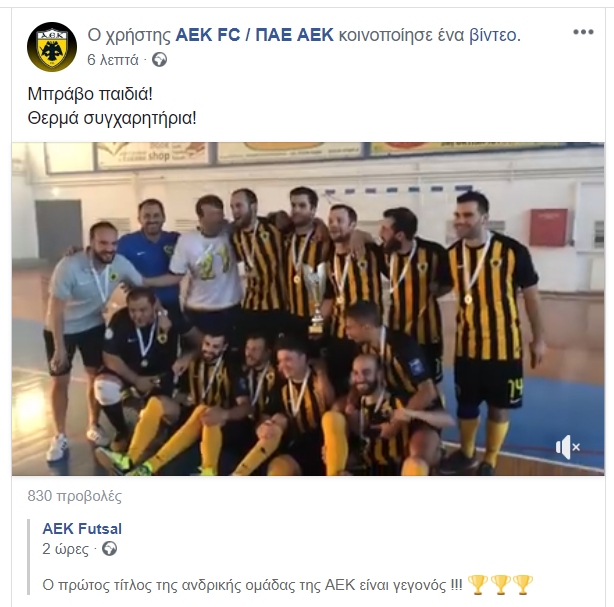Click the 2 ώρες original post timestamp

(65, 549)
